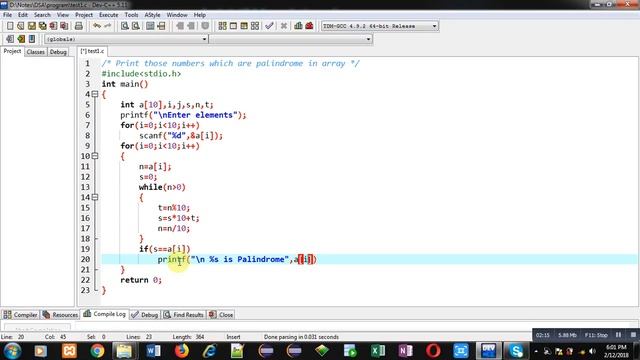Select the Project sidebar tab

(x=12, y=51)
